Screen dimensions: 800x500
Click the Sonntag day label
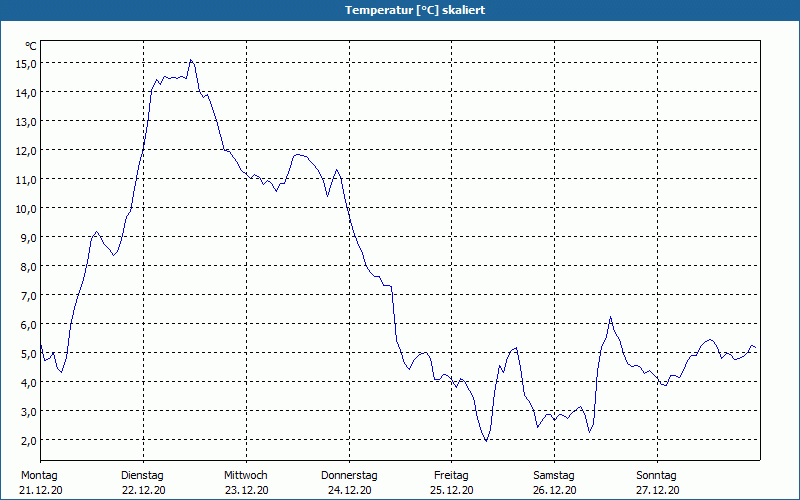point(656,476)
